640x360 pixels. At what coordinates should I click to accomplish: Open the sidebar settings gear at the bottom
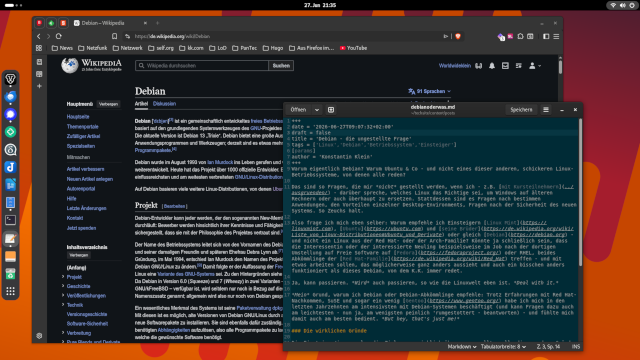[x=39, y=336]
